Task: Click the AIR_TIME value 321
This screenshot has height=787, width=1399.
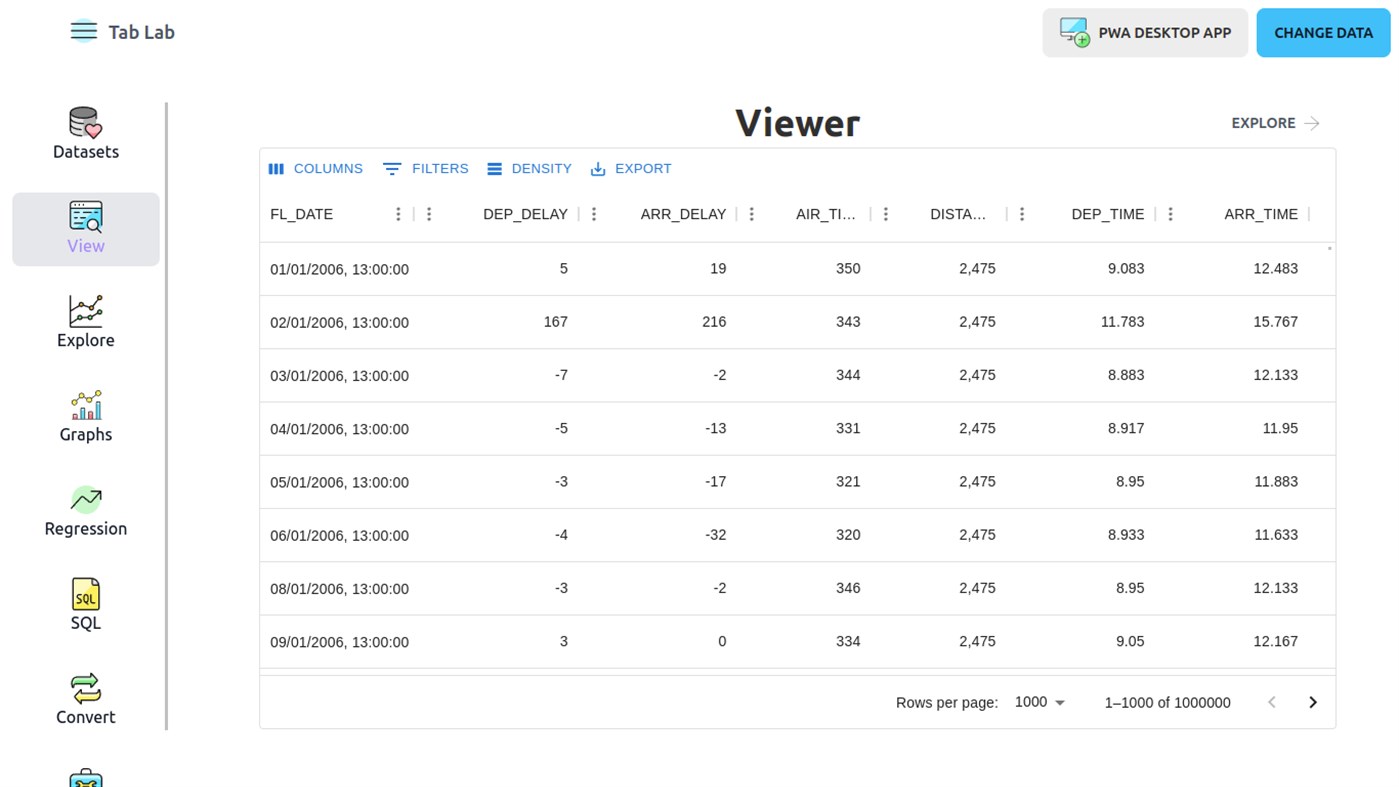Action: tap(848, 481)
